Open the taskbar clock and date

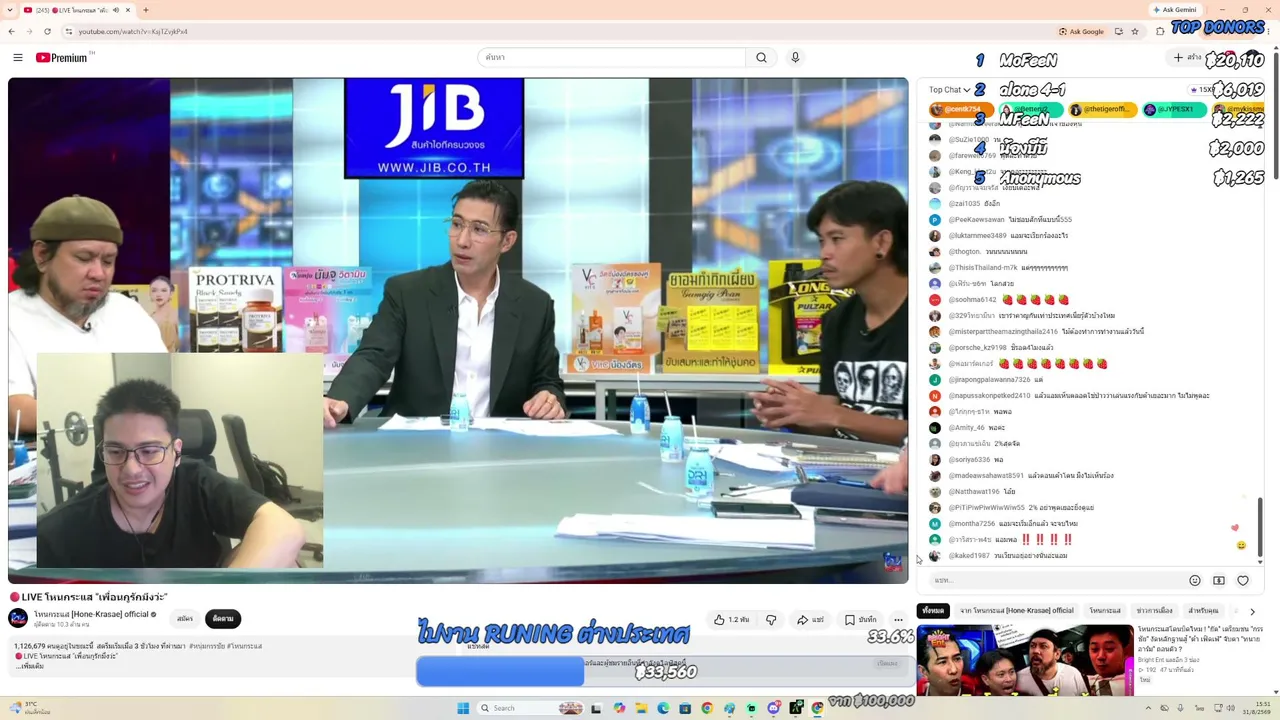click(1254, 708)
